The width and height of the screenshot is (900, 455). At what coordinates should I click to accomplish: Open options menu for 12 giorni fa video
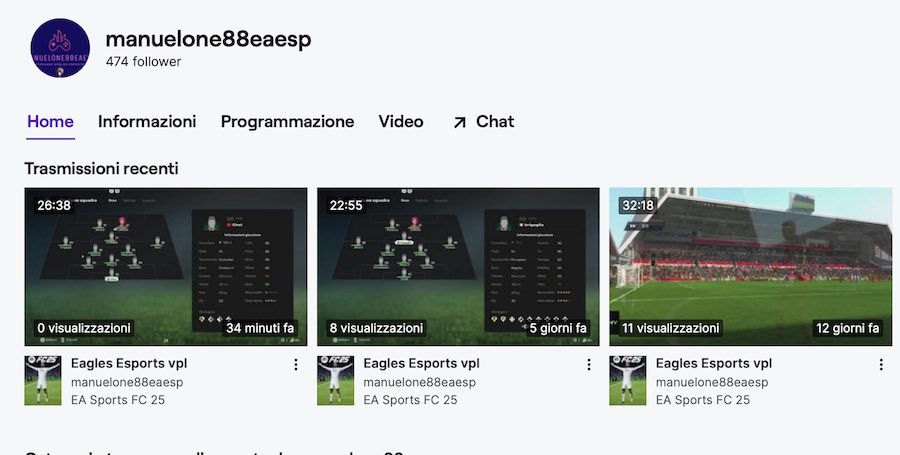pyautogui.click(x=881, y=364)
